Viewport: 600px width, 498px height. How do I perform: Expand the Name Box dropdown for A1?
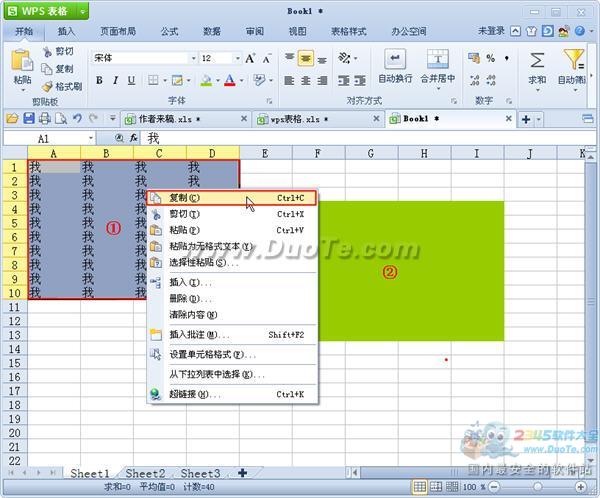pyautogui.click(x=91, y=138)
